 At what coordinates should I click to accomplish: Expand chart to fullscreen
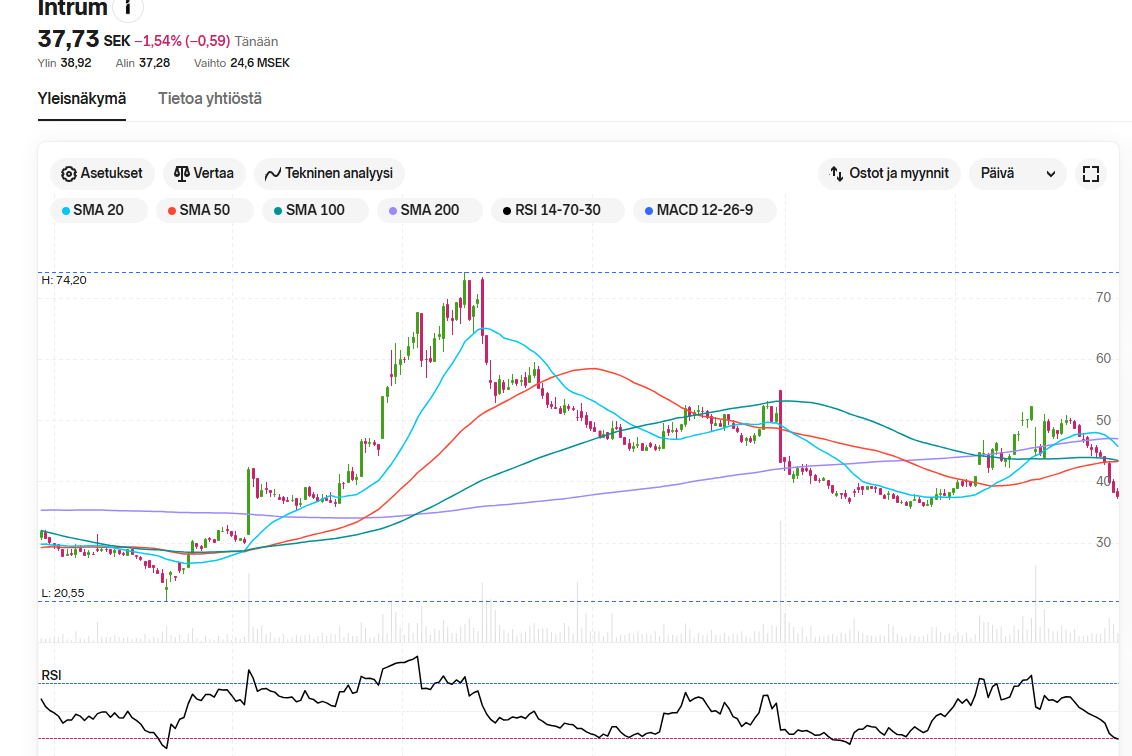(1090, 174)
